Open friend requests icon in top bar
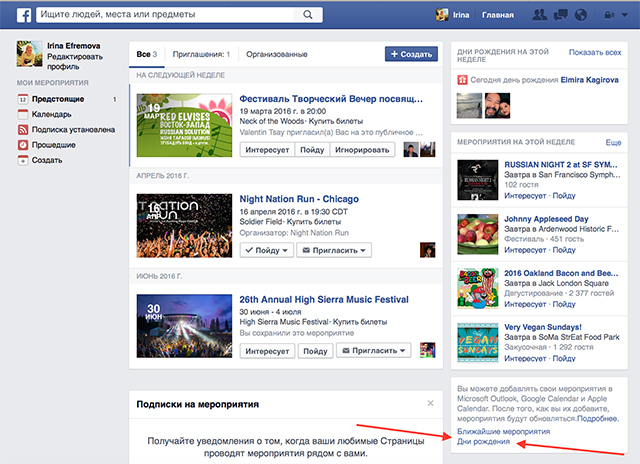The image size is (640, 464). pyautogui.click(x=541, y=15)
